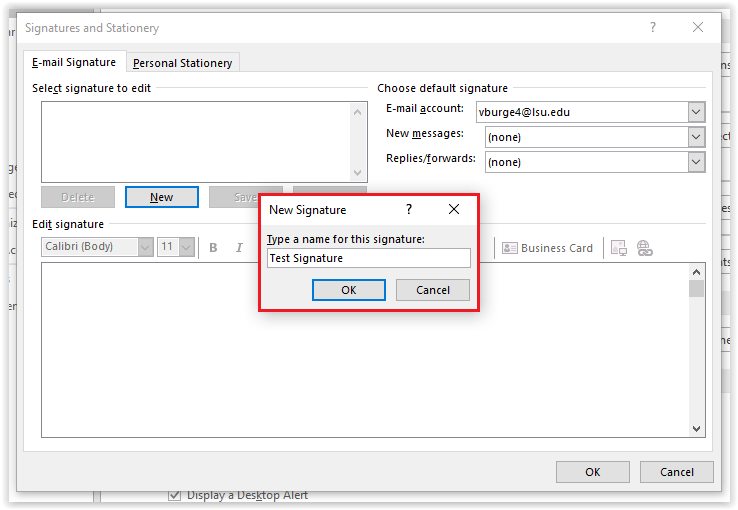Click the signature name text field
Image resolution: width=738 pixels, height=510 pixels.
pos(369,258)
